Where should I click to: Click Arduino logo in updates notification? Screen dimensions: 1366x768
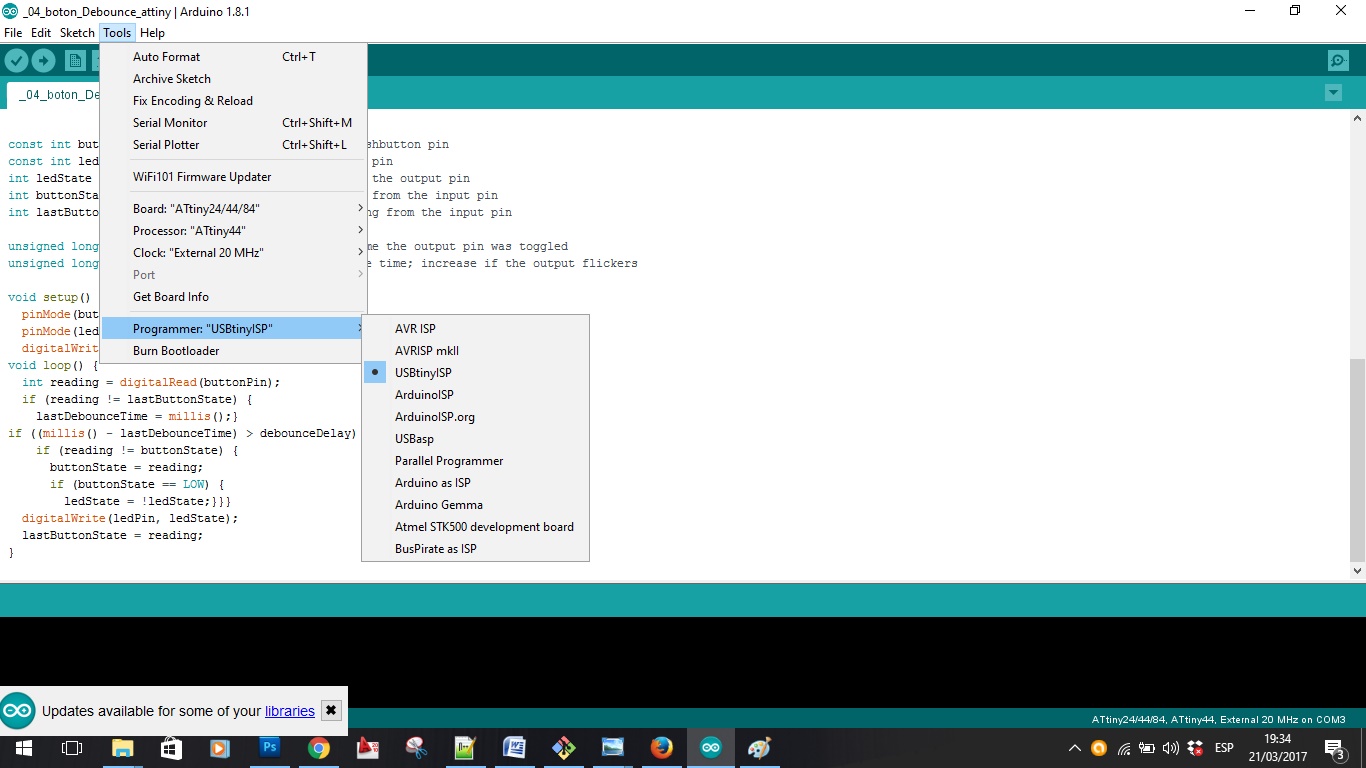point(18,711)
